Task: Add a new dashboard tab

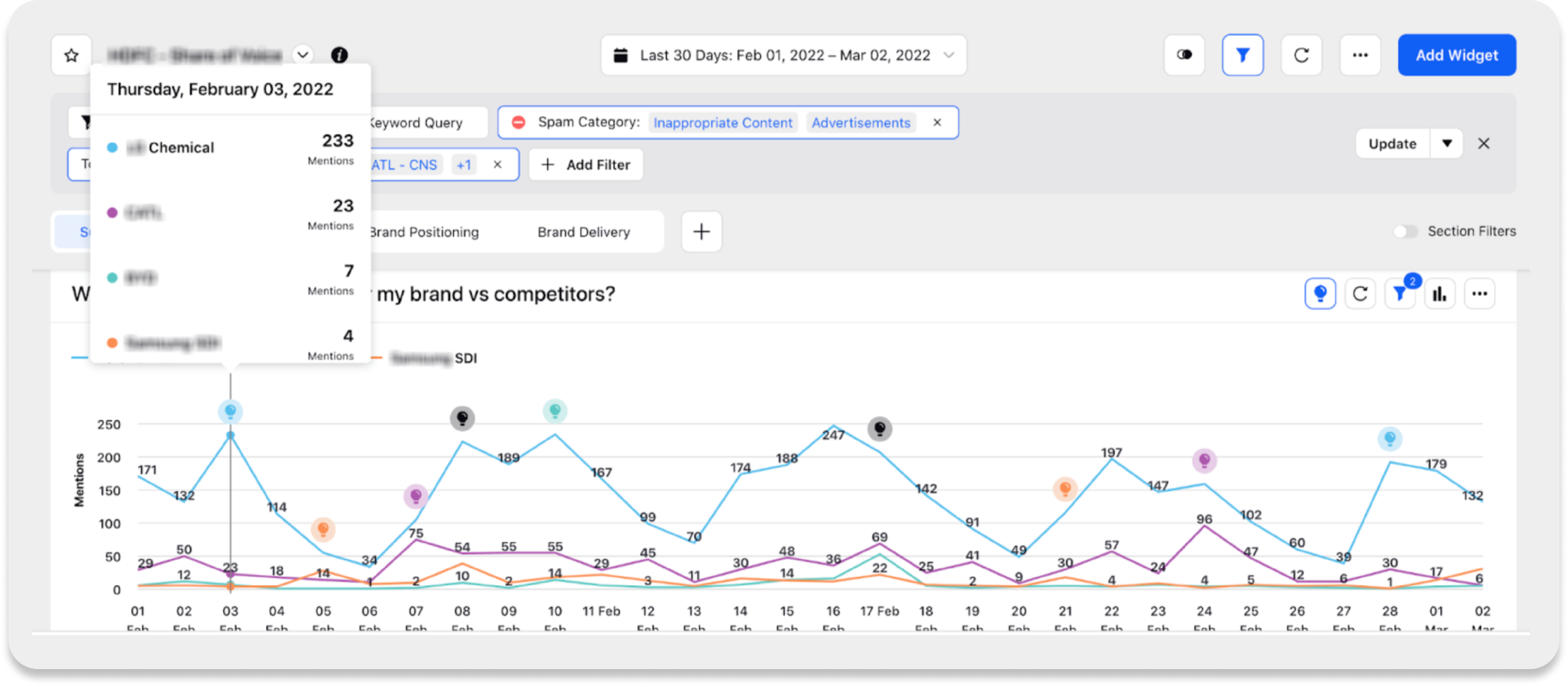Action: [x=701, y=231]
